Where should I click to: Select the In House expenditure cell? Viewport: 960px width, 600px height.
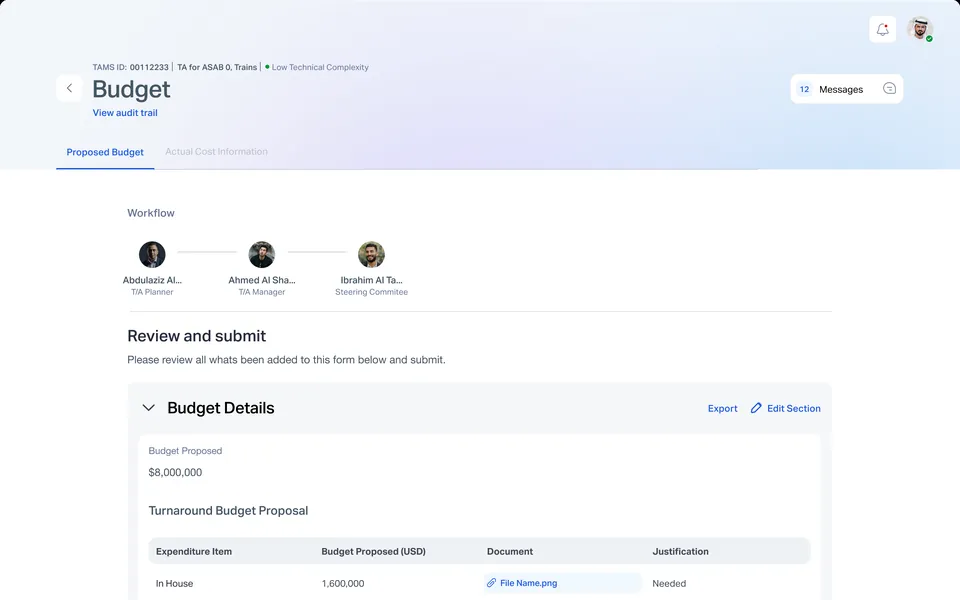click(174, 583)
